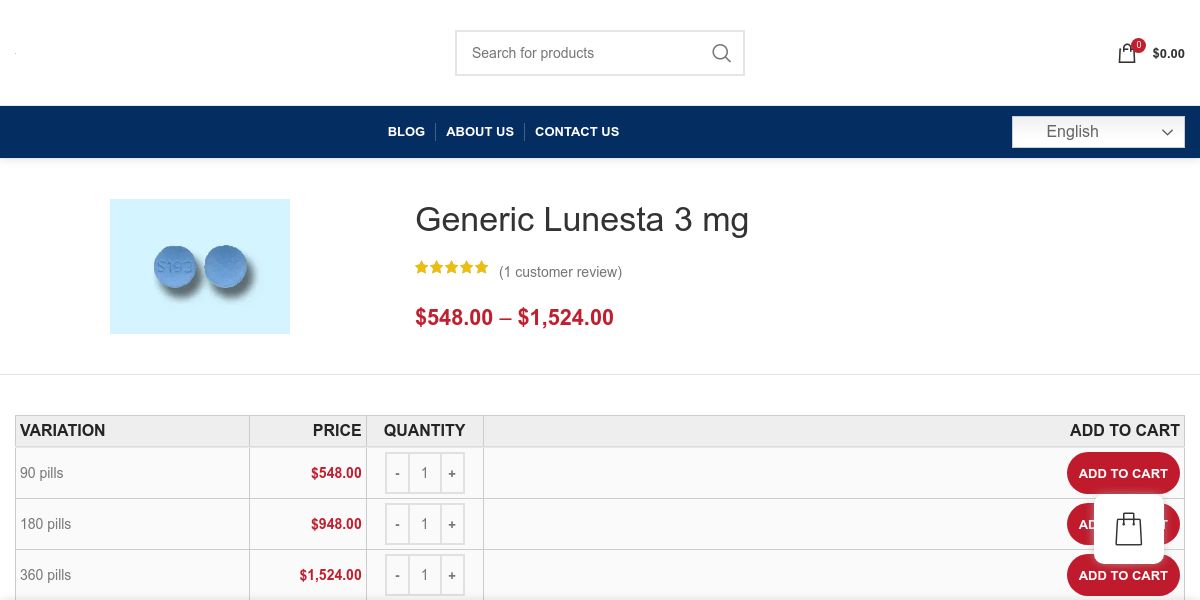Go to About Us page
This screenshot has height=600, width=1200.
click(x=480, y=132)
